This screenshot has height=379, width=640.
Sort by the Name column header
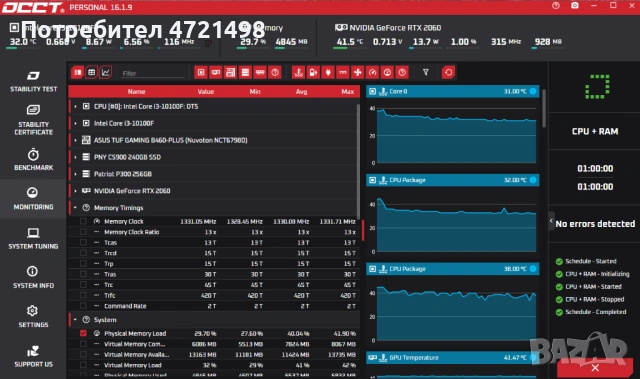click(x=136, y=92)
